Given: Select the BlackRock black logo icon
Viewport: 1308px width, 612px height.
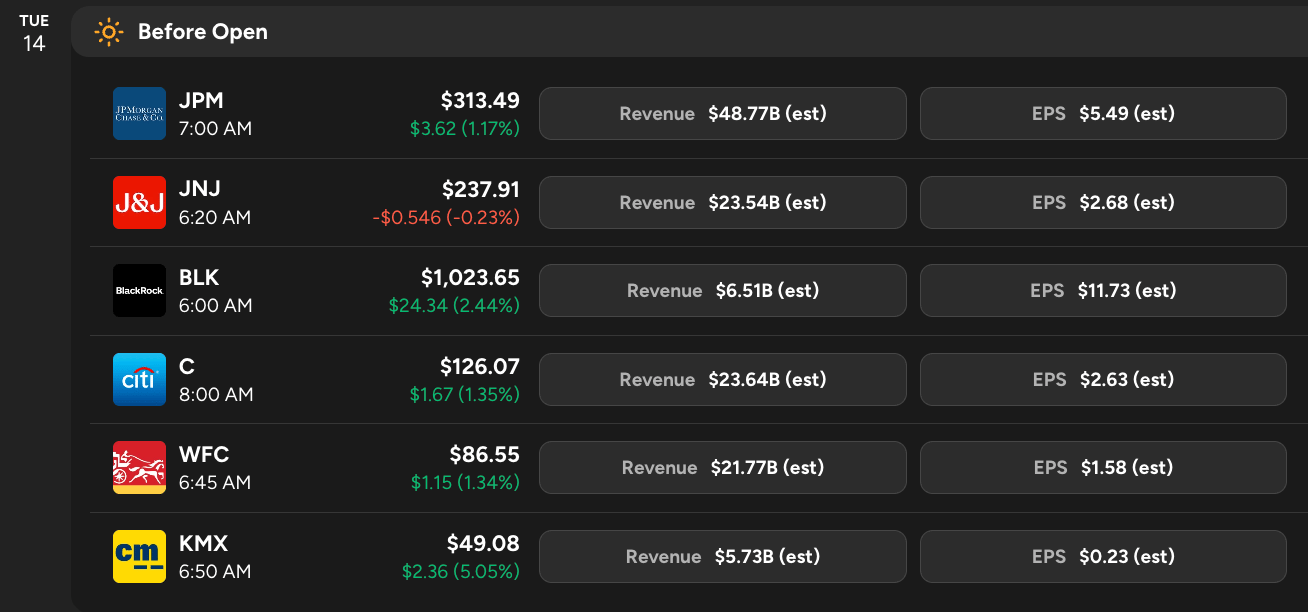Looking at the screenshot, I should pyautogui.click(x=139, y=291).
